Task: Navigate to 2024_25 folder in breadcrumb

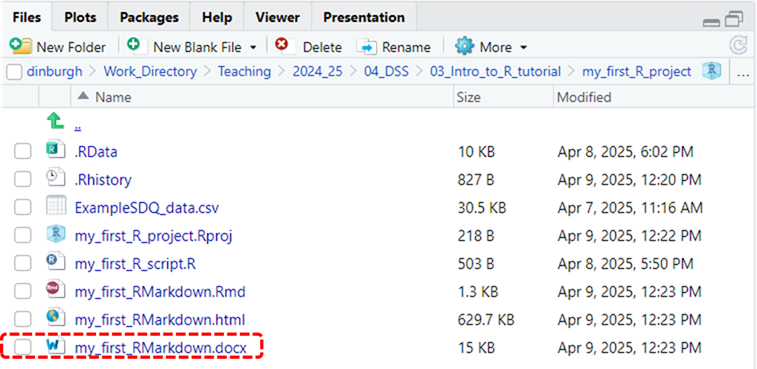Action: [x=317, y=71]
